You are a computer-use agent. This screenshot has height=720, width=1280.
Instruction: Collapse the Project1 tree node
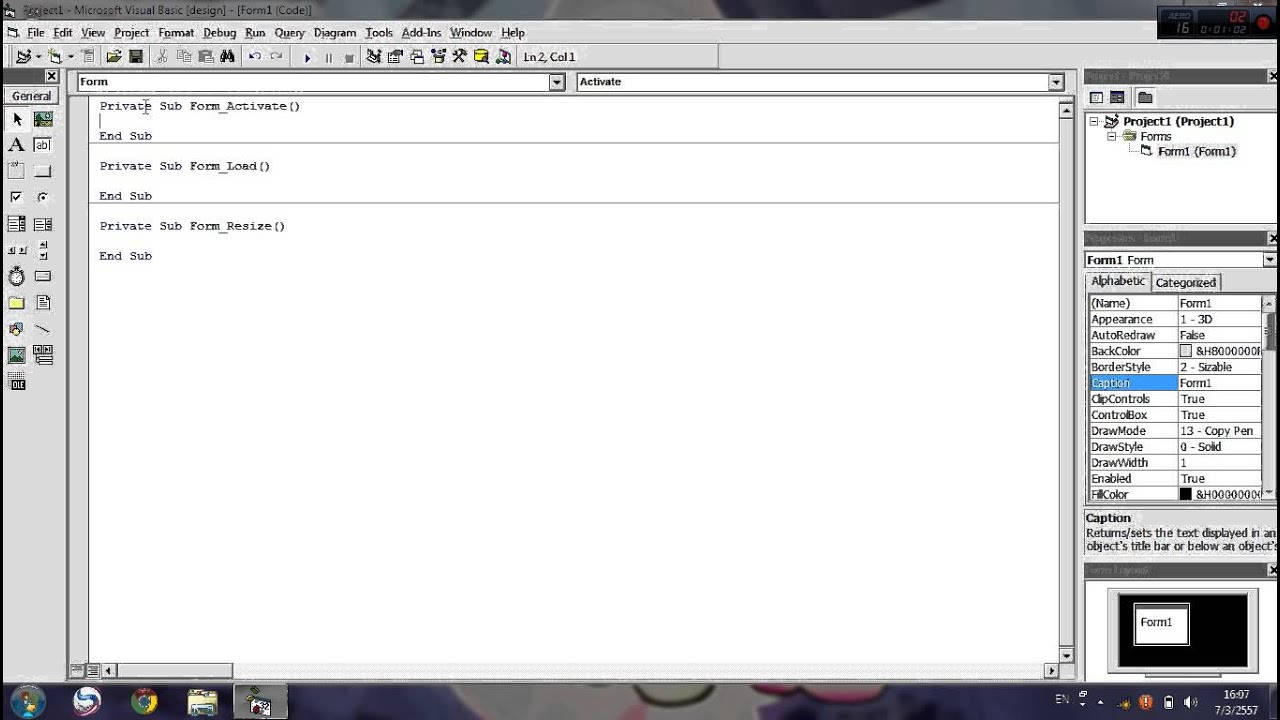click(x=1095, y=121)
